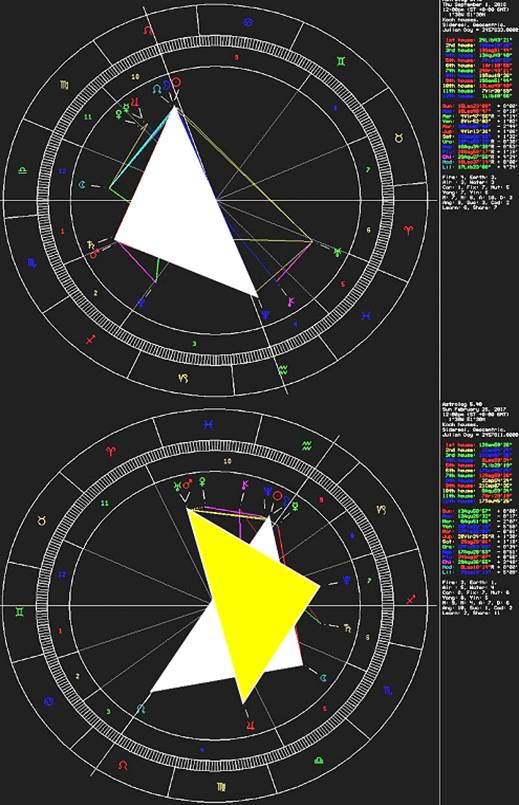Select the red Aries sign in lower chart

110,451
